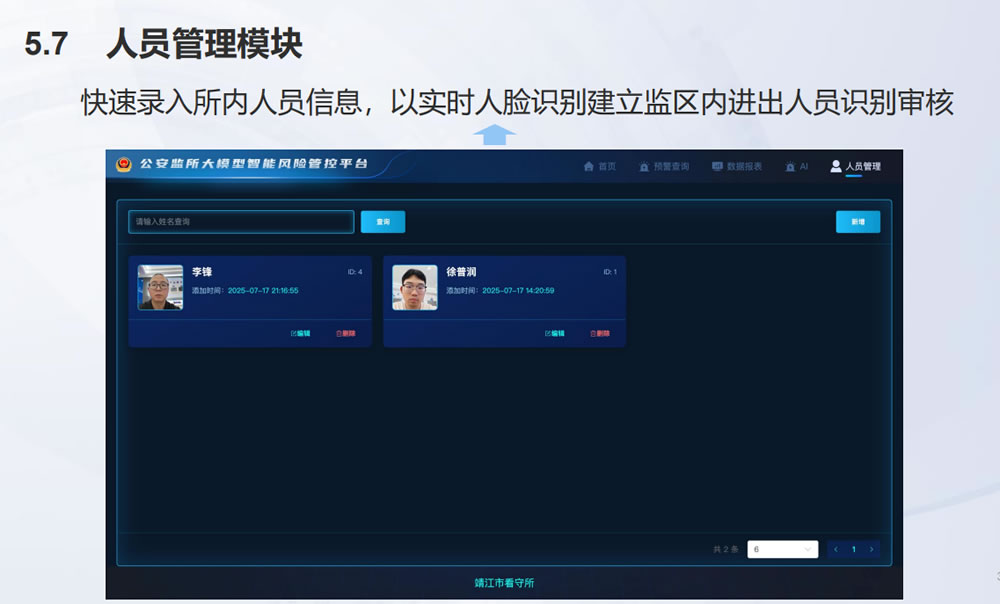
Task: Click the face photo of 李锋
Action: click(160, 287)
